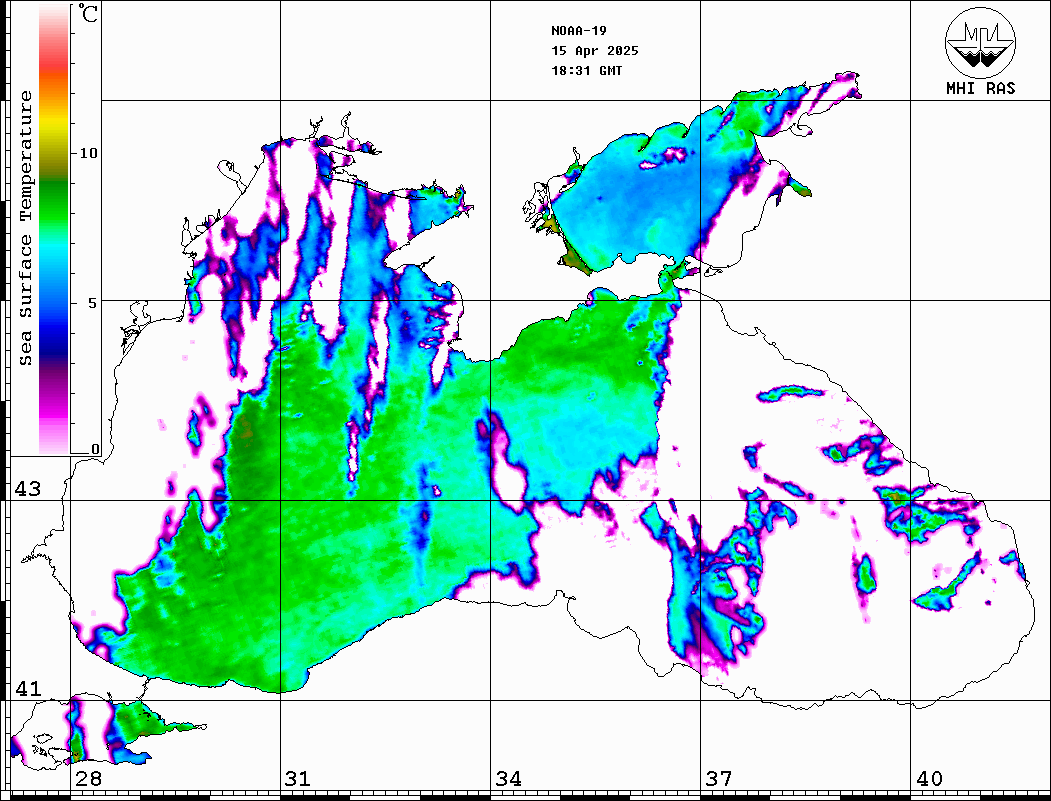This screenshot has height=801, width=1051.
Task: Click longitude label '40'
Action: click(928, 779)
